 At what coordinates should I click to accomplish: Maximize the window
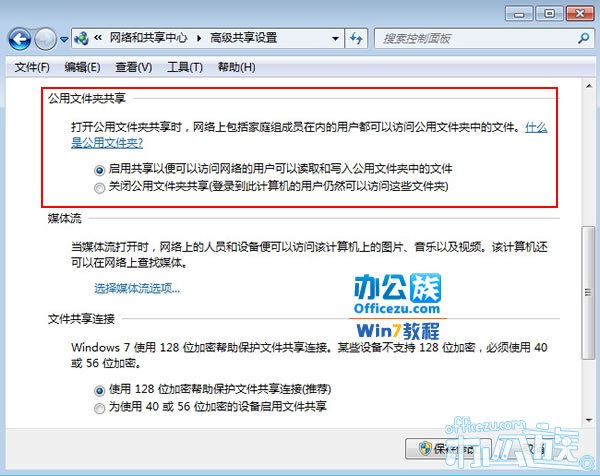[x=549, y=14]
